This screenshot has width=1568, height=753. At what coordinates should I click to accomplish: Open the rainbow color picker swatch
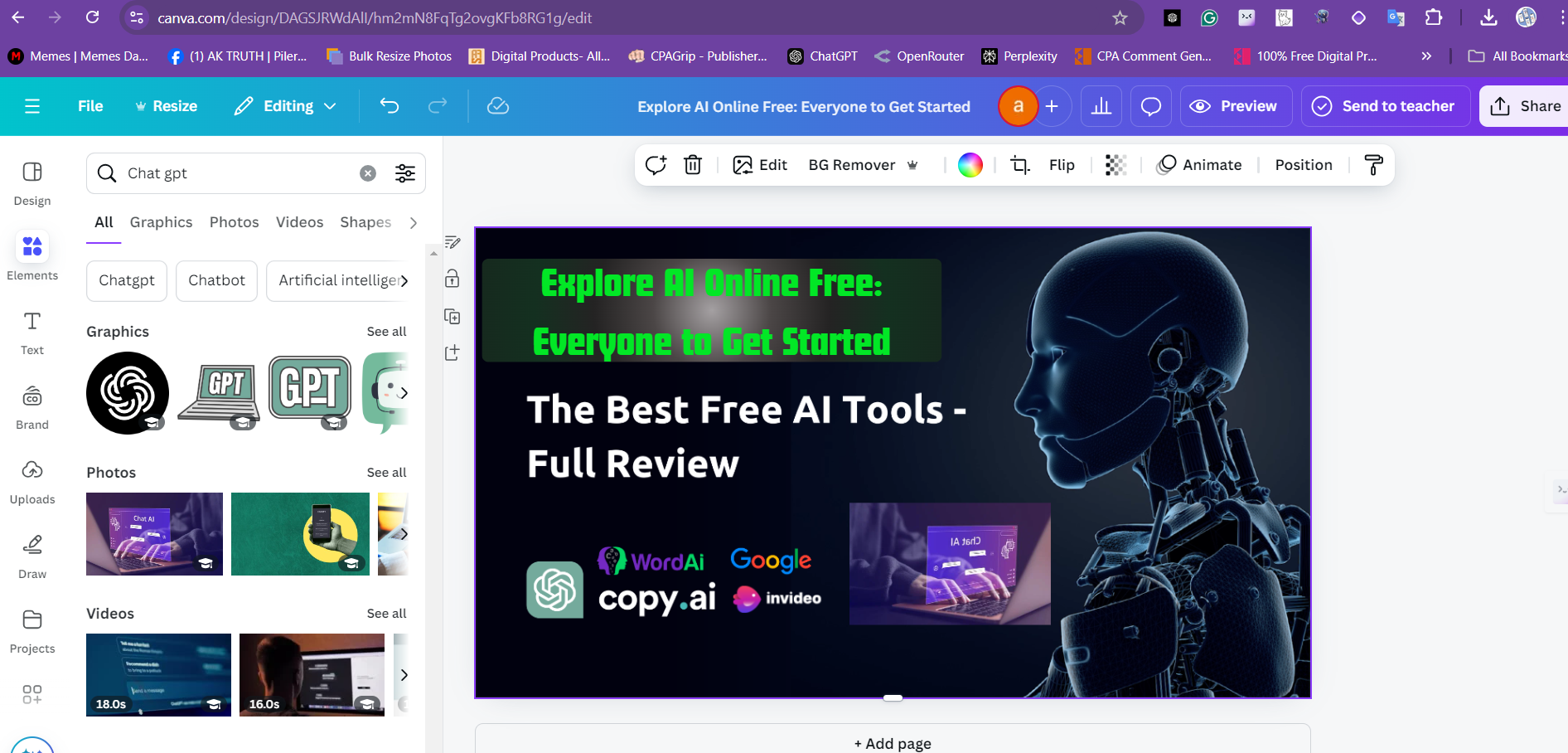970,165
